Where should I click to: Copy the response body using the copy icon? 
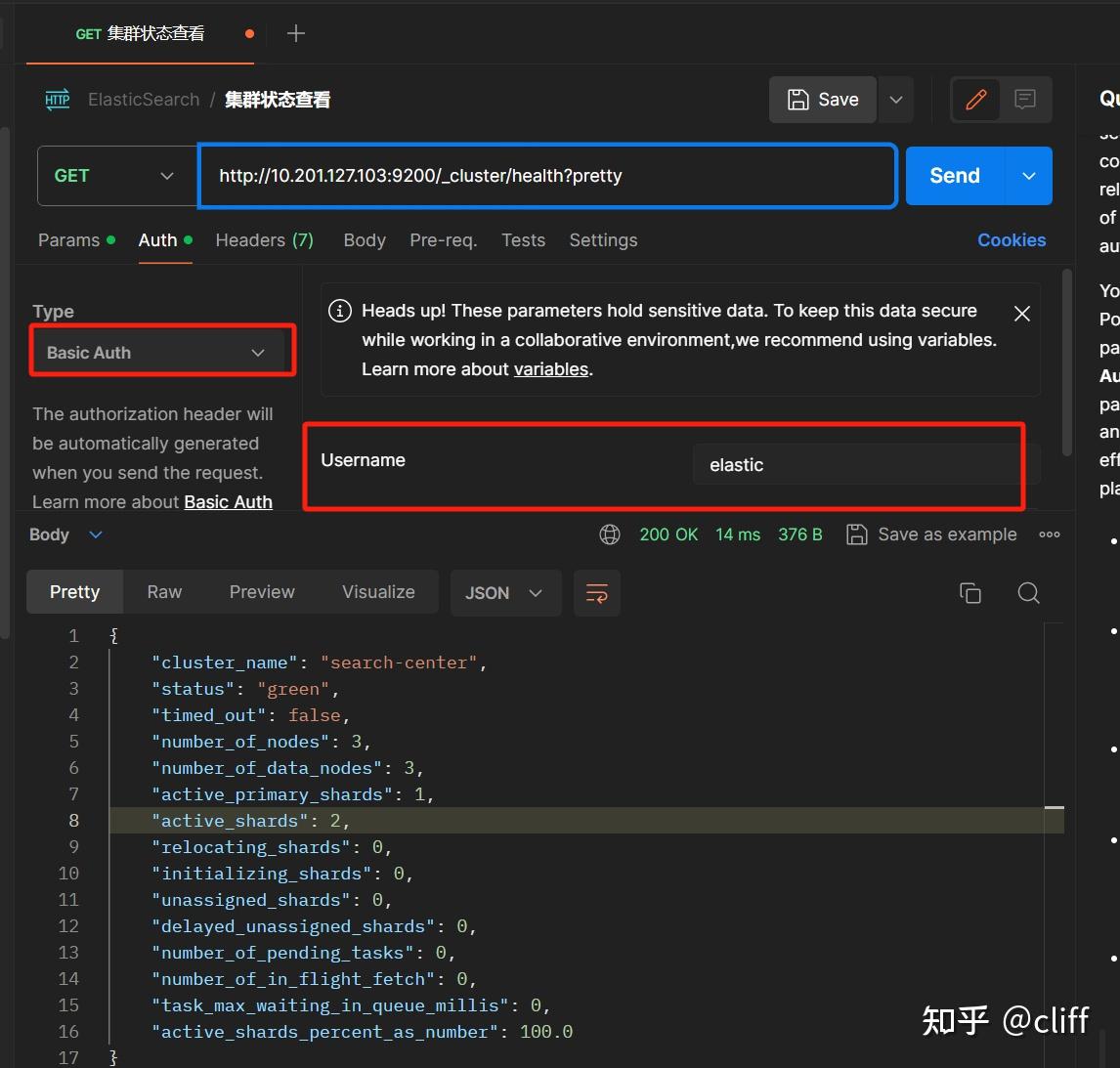969,592
